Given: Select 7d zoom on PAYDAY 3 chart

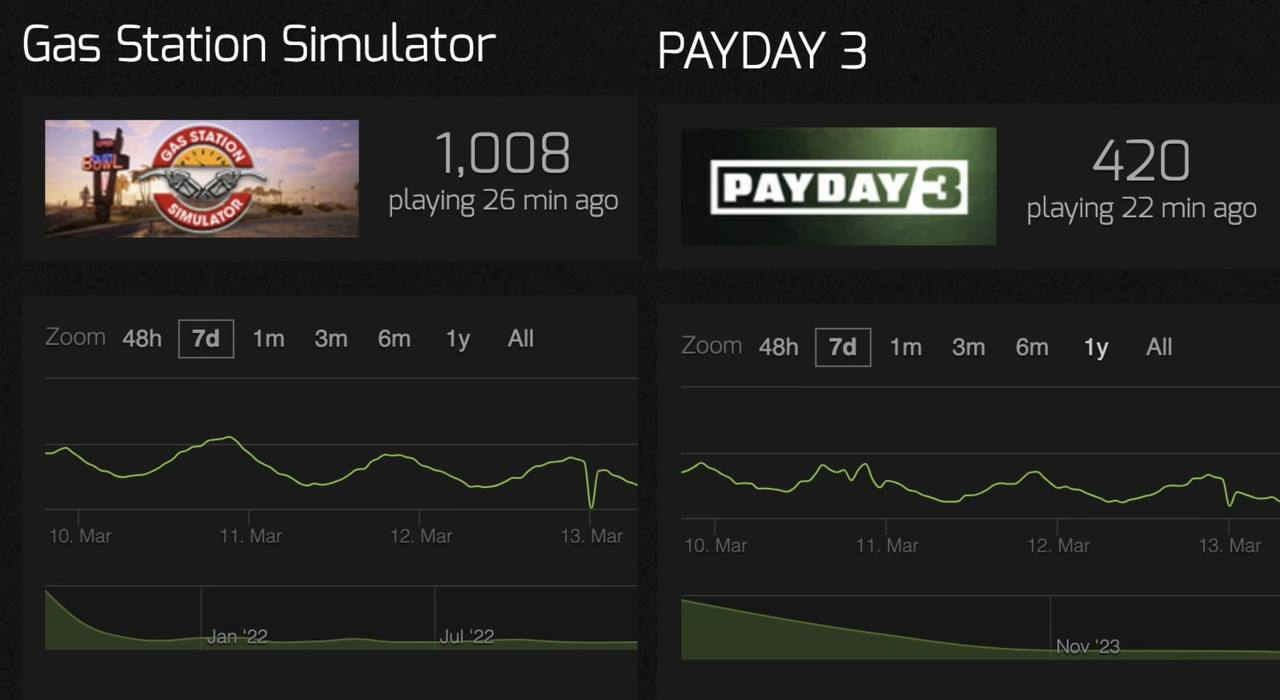Looking at the screenshot, I should 843,347.
